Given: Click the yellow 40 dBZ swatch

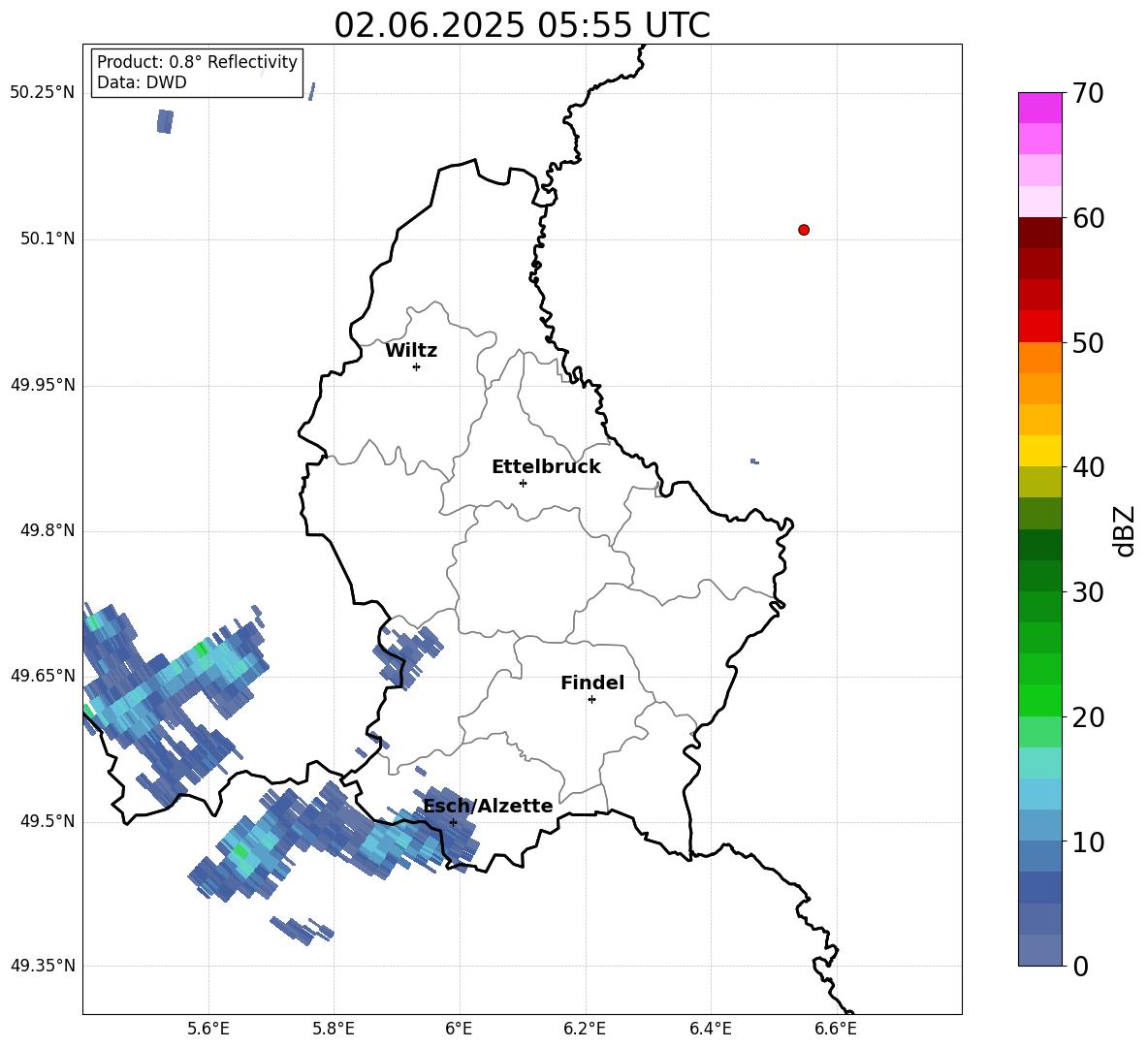Looking at the screenshot, I should [1040, 451].
